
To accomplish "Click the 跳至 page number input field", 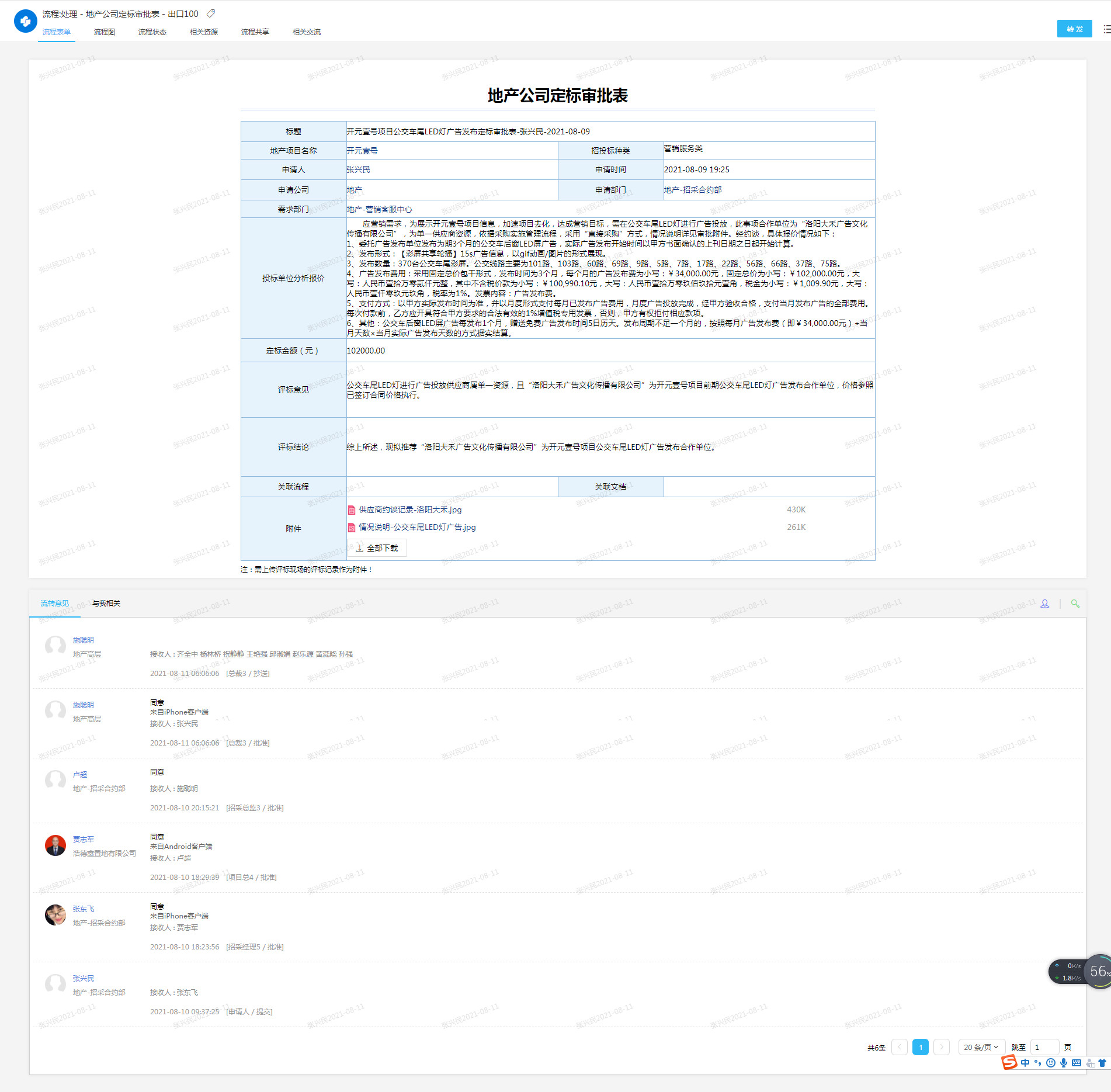I will click(x=1044, y=1047).
